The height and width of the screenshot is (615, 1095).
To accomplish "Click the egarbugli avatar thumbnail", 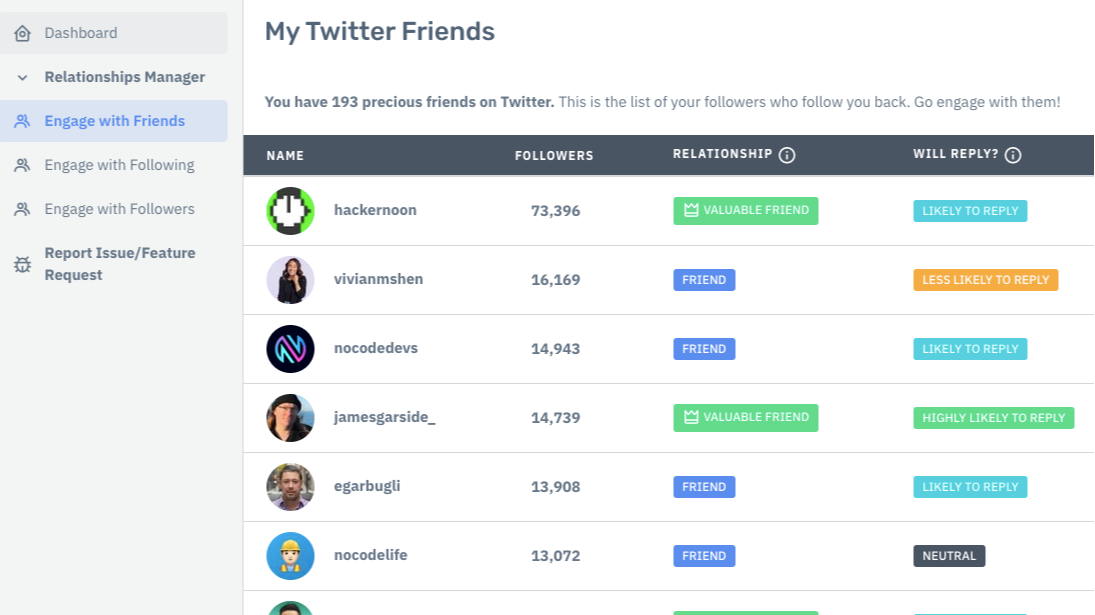I will [x=290, y=487].
